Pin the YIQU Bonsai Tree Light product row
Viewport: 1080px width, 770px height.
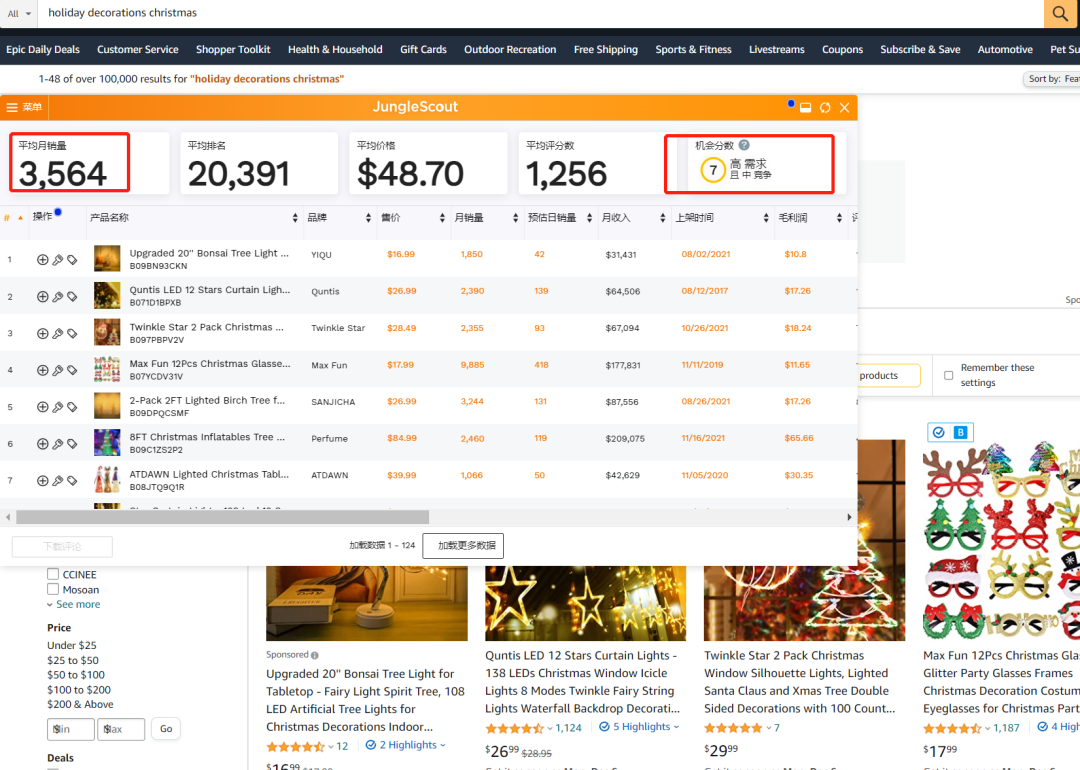pyautogui.click(x=58, y=260)
